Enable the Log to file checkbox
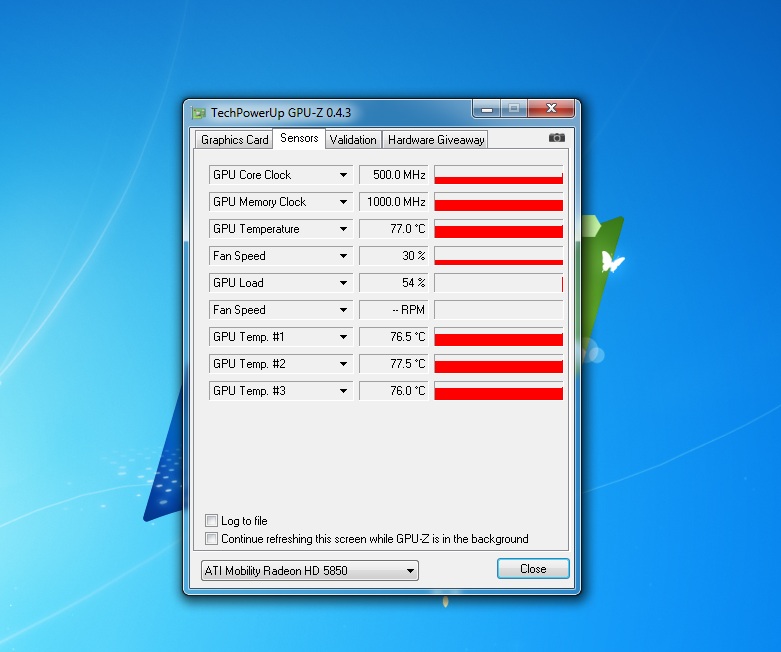Image resolution: width=781 pixels, height=652 pixels. [x=211, y=521]
